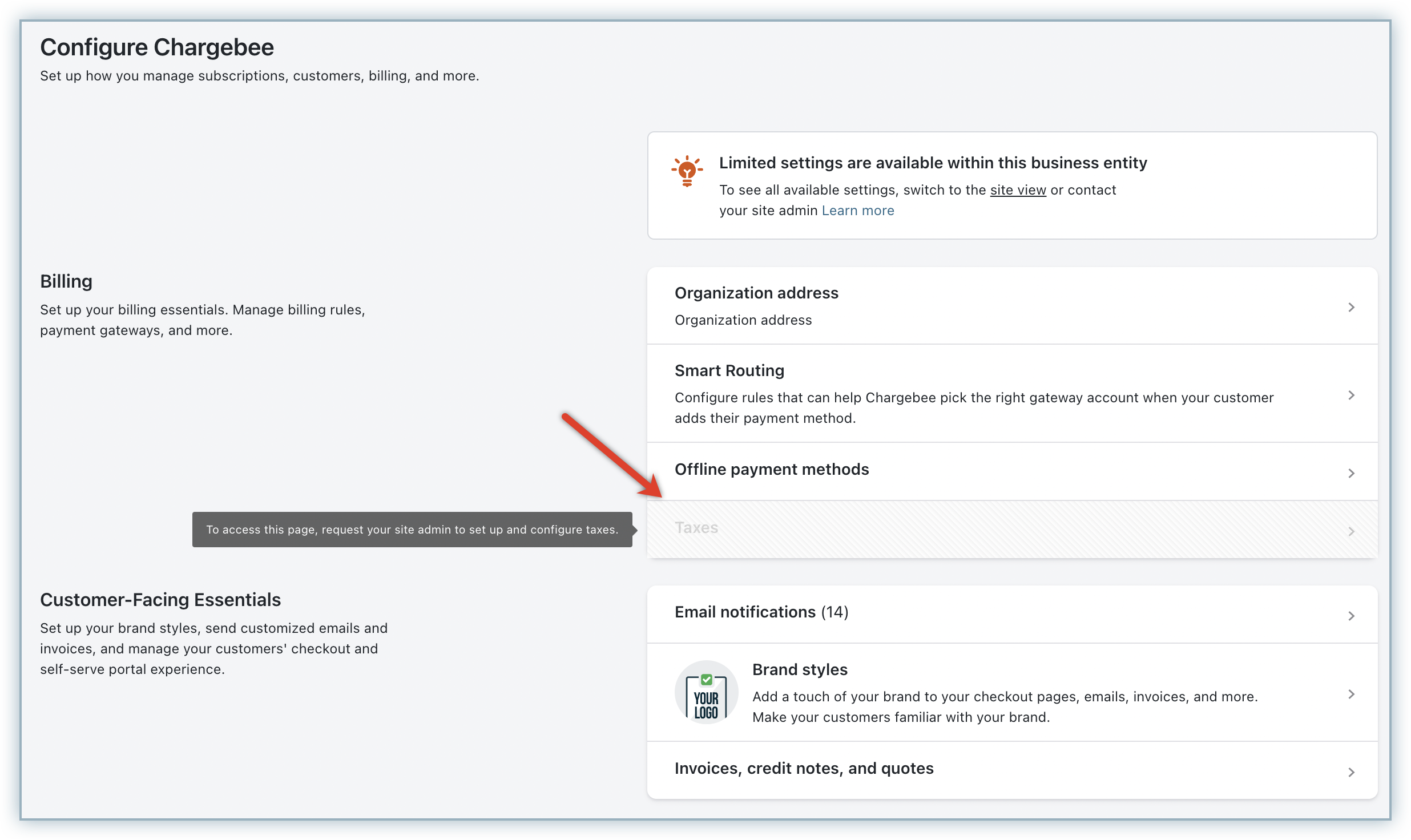The image size is (1411, 840).
Task: Select the Smart Routing heading
Action: click(x=729, y=370)
